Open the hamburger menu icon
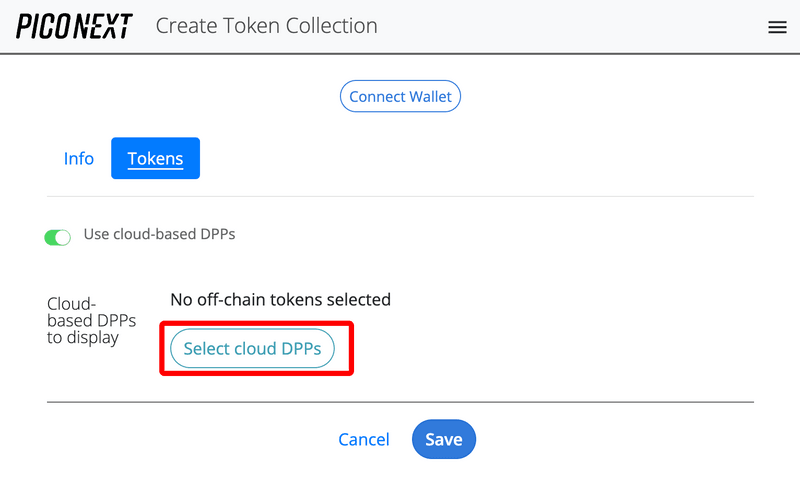This screenshot has width=800, height=493. coord(777,27)
